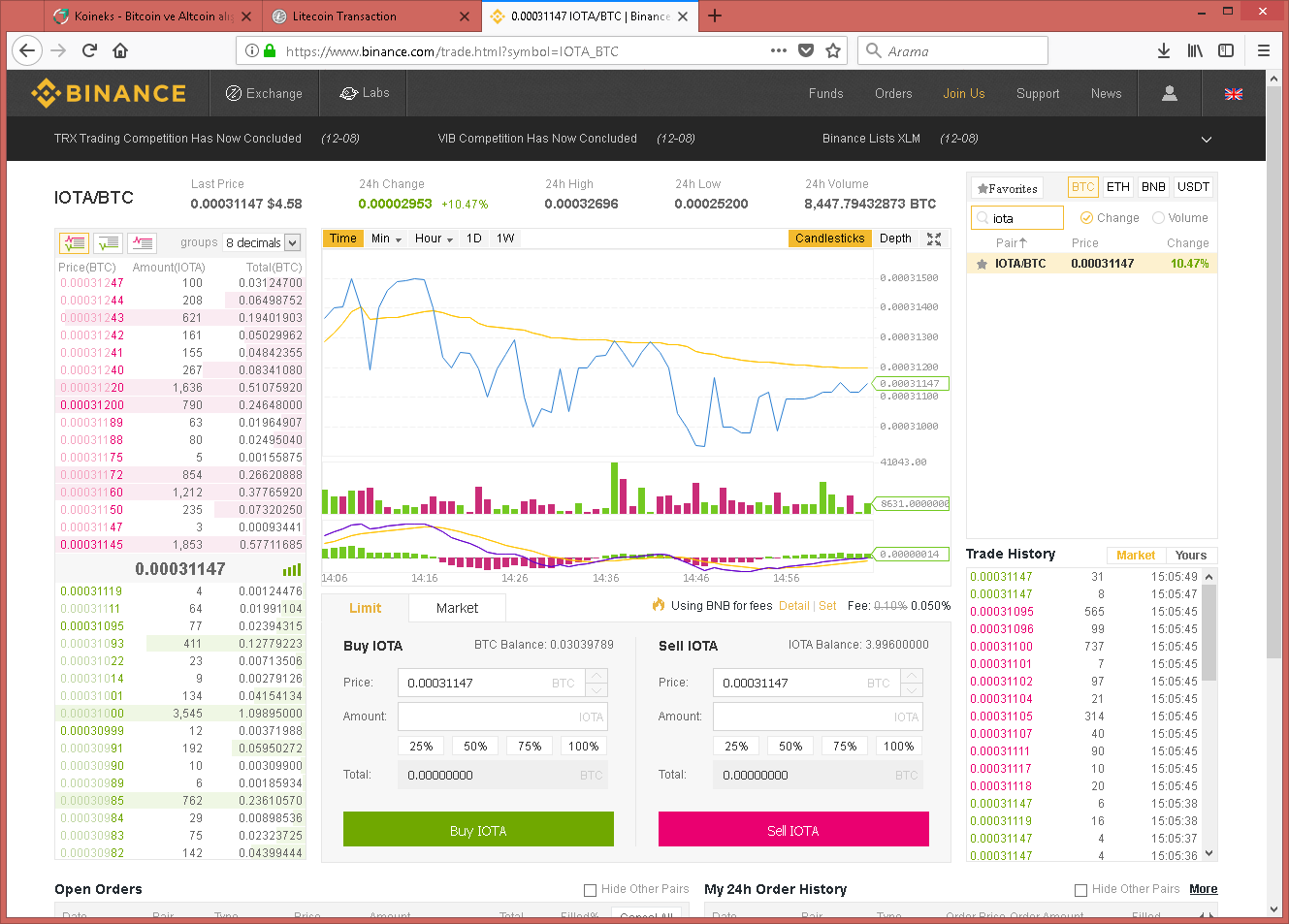Open the Labs menu
Image resolution: width=1289 pixels, height=924 pixels.
[365, 93]
